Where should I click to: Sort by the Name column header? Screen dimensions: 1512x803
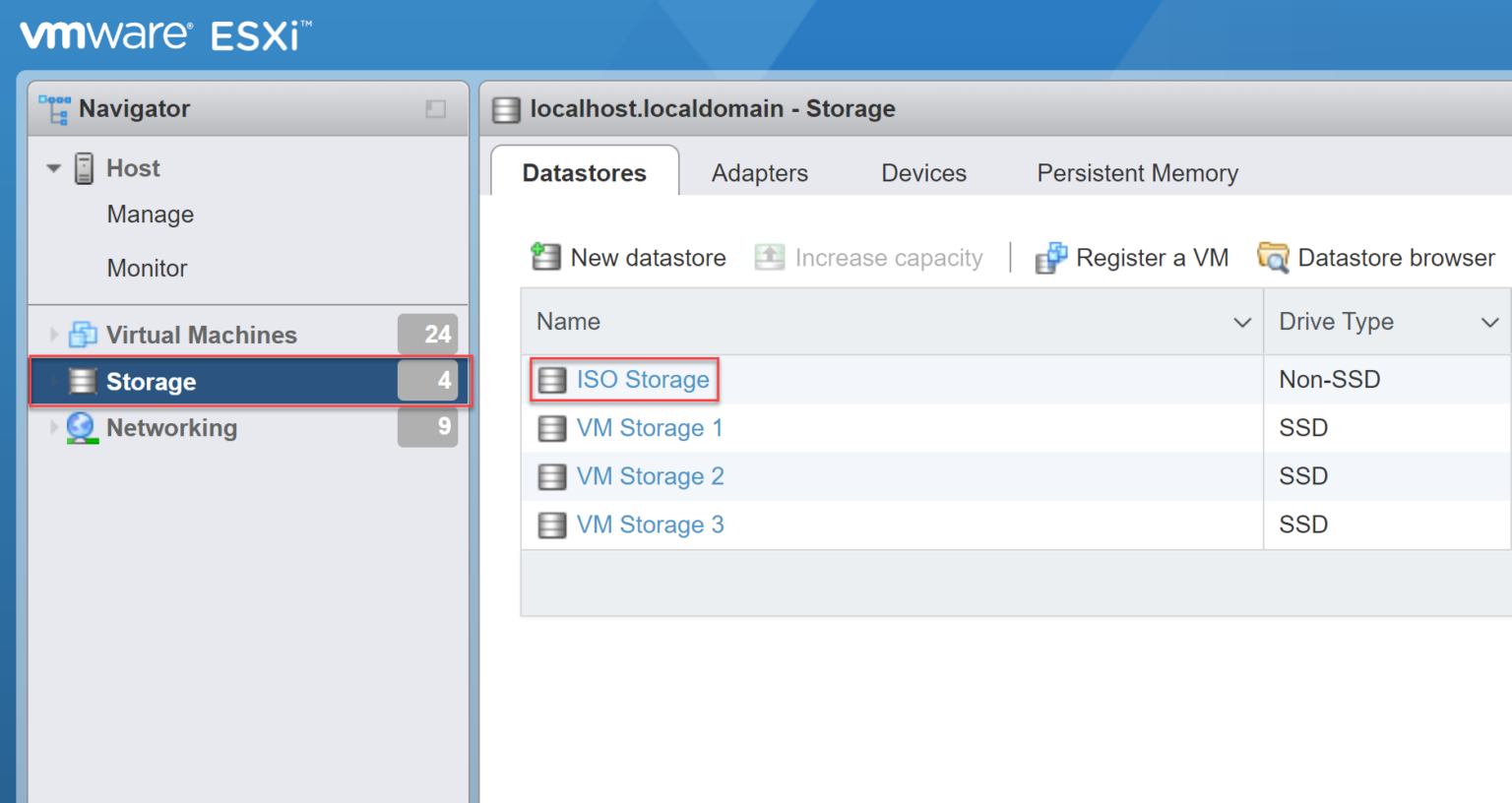point(568,322)
